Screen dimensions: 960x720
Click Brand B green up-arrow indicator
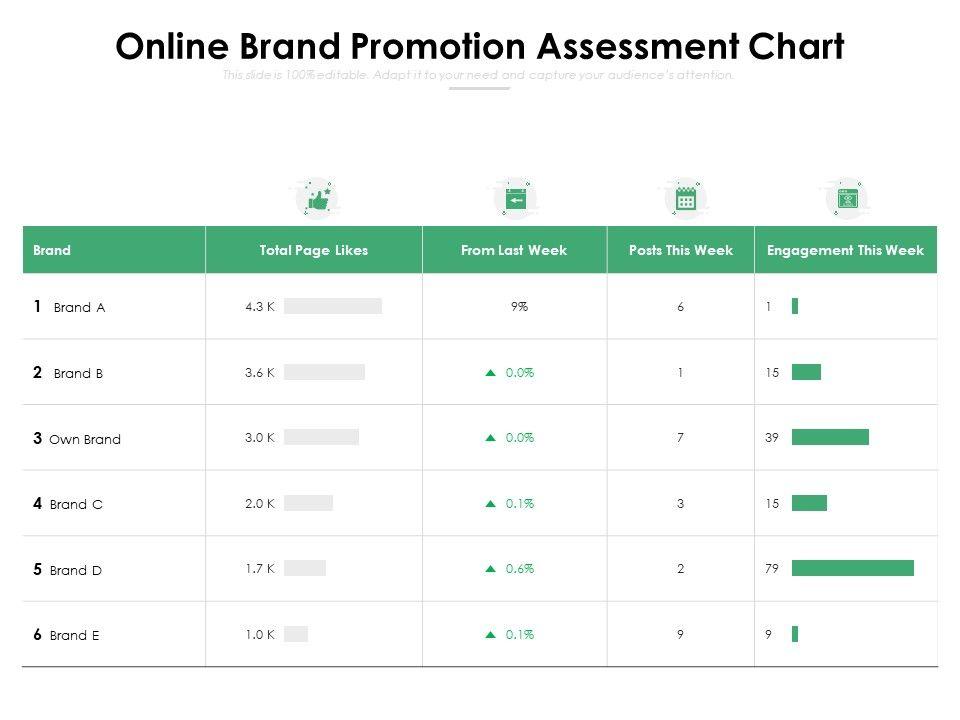[x=490, y=373]
